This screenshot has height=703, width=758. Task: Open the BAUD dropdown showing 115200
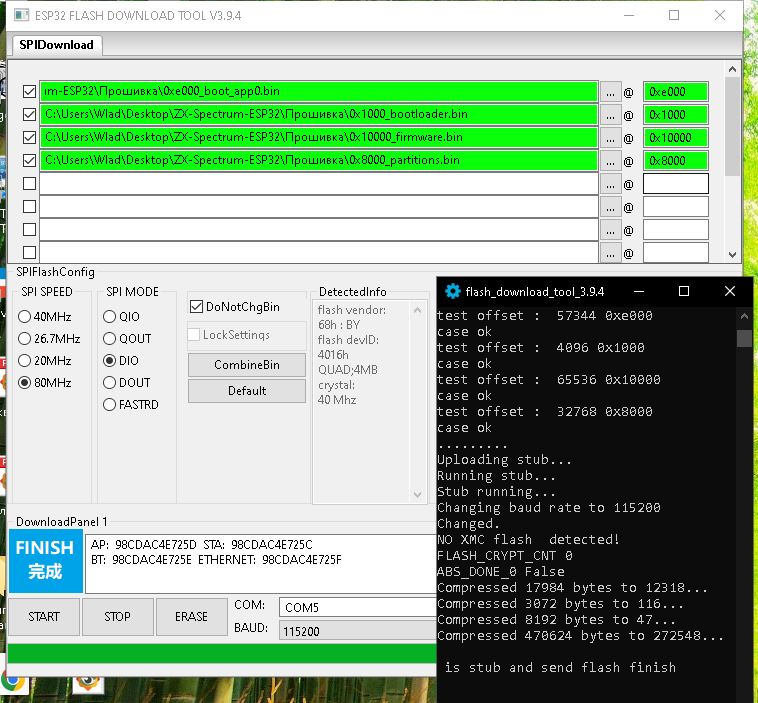point(358,631)
